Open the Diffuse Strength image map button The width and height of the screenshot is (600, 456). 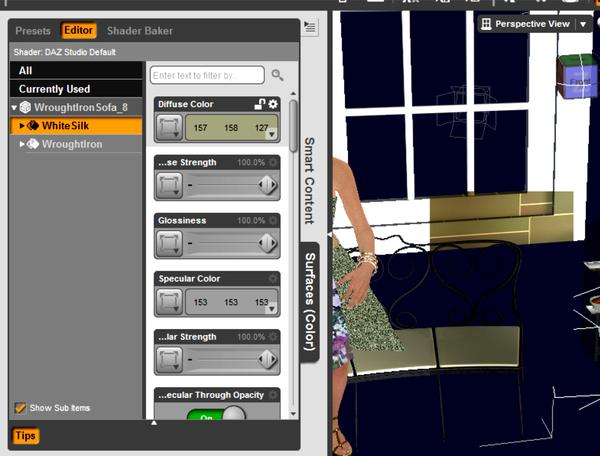169,186
